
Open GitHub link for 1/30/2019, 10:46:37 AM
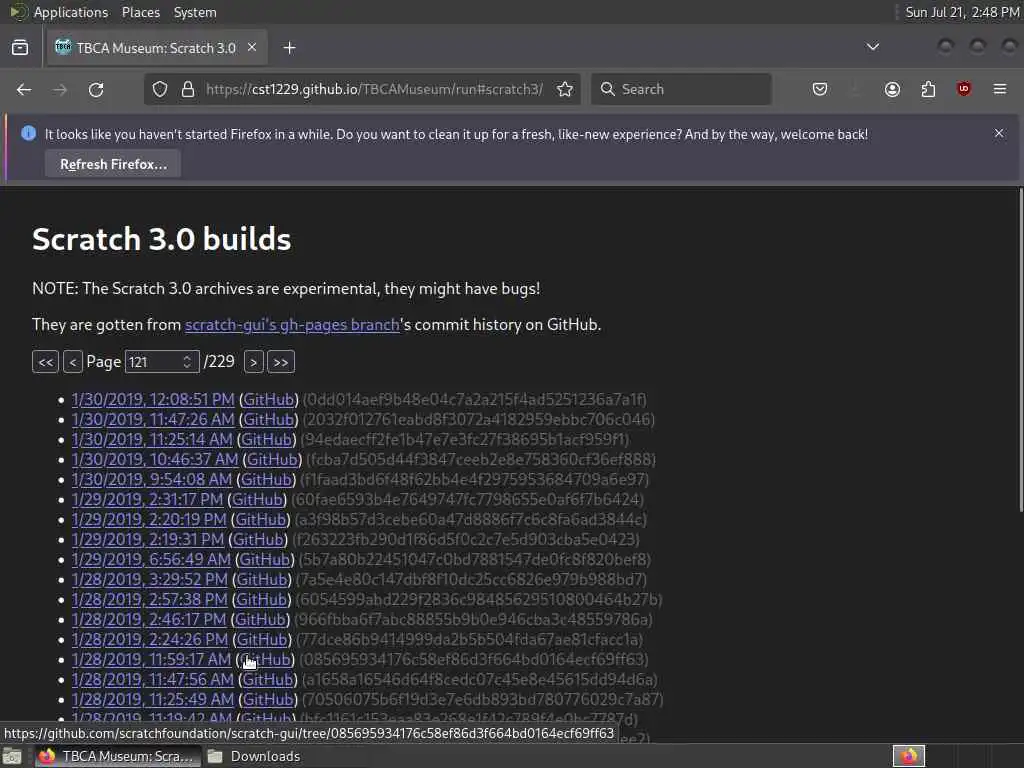click(x=272, y=459)
